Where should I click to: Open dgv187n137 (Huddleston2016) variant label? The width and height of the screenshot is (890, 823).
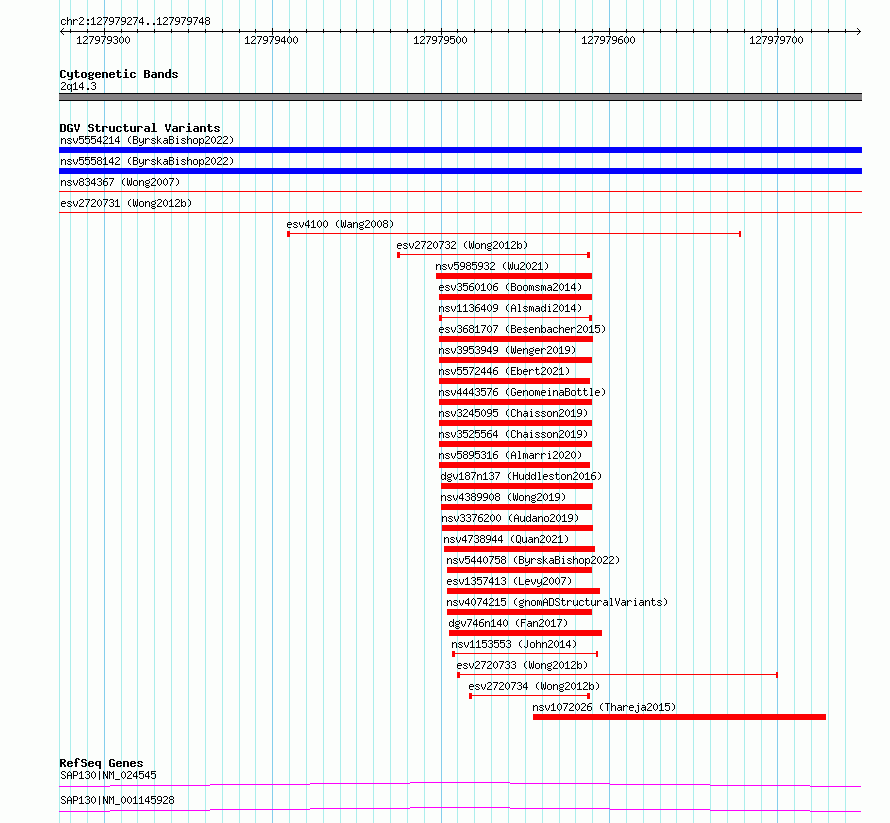tap(521, 476)
